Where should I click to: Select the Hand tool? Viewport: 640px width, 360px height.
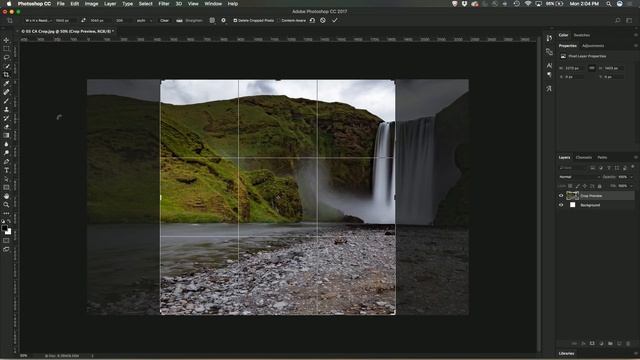[6, 196]
